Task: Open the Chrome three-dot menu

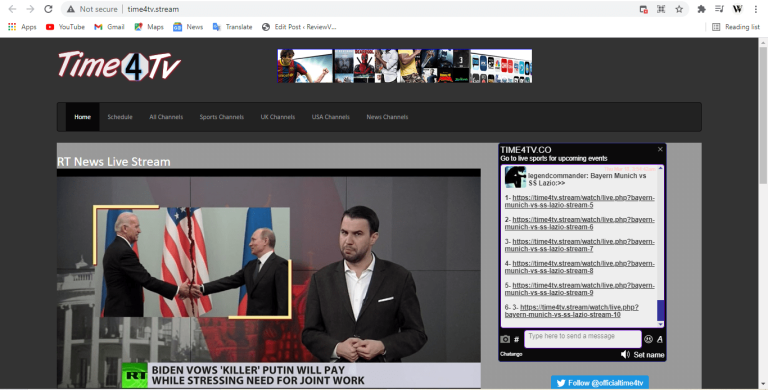Action: (756, 9)
